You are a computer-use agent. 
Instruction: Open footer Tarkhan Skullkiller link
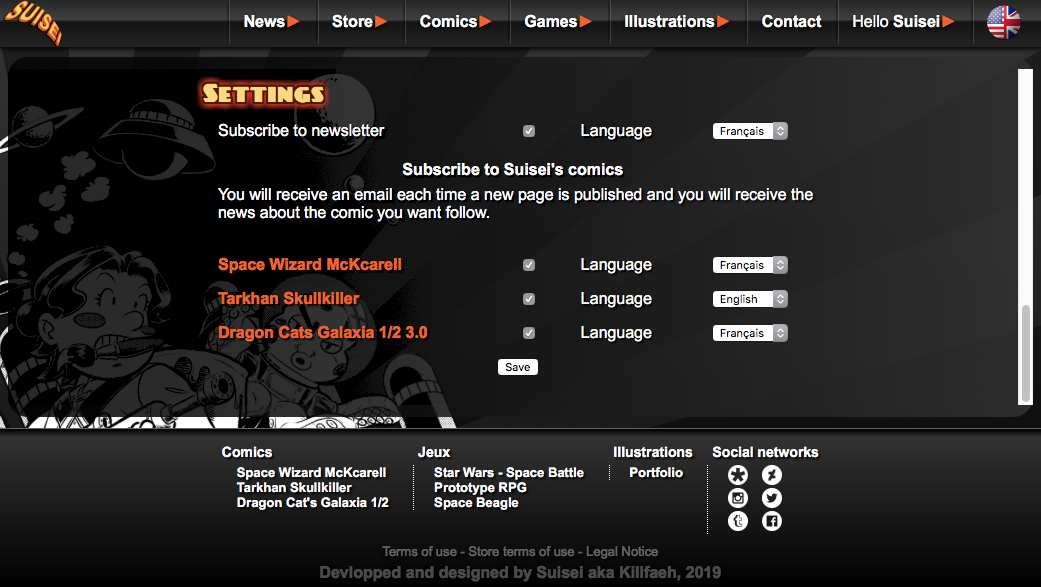pos(294,487)
